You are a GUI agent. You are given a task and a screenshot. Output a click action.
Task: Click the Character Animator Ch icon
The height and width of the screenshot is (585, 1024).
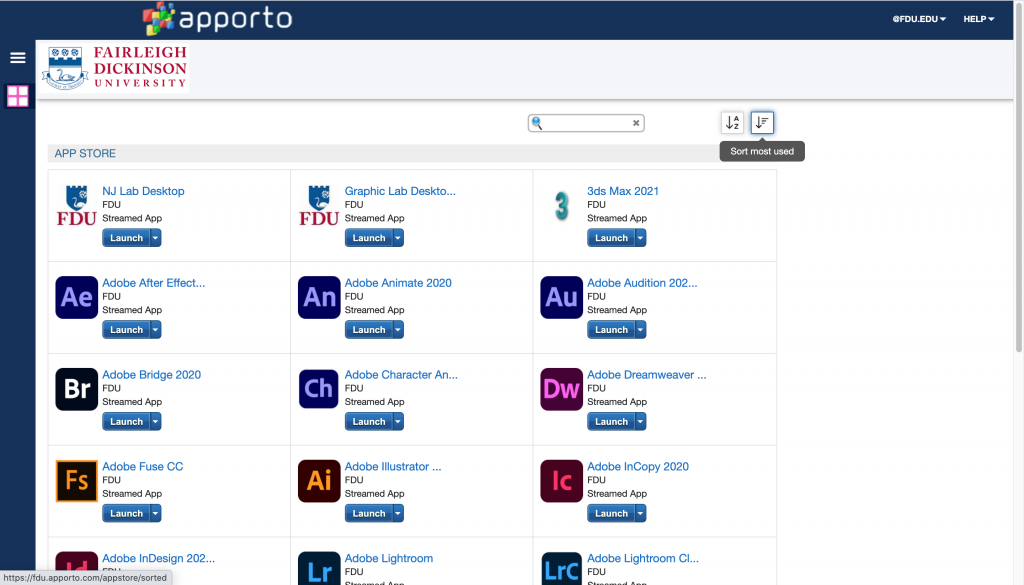pos(319,389)
